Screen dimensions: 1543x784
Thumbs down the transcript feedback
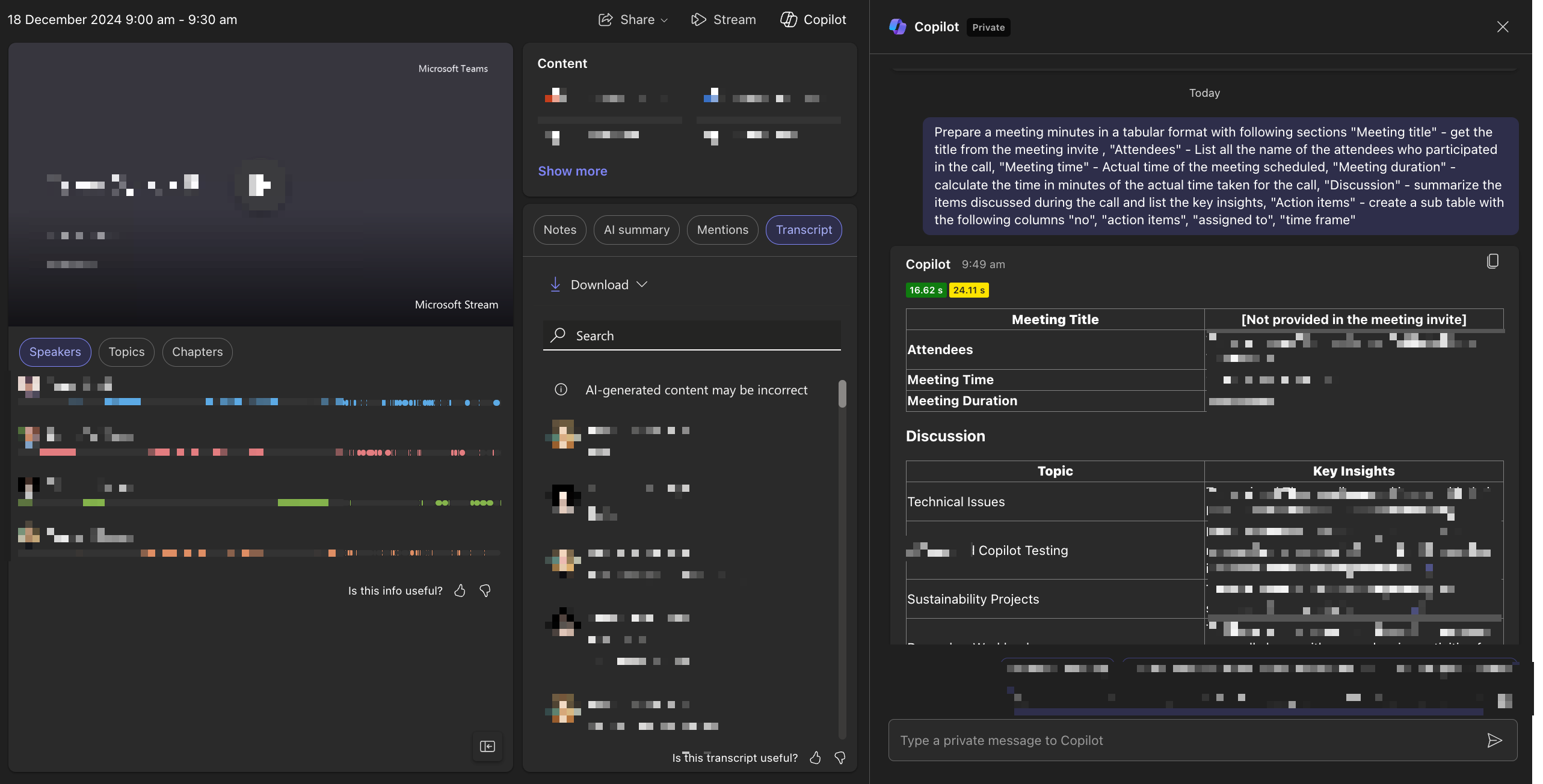[x=840, y=758]
